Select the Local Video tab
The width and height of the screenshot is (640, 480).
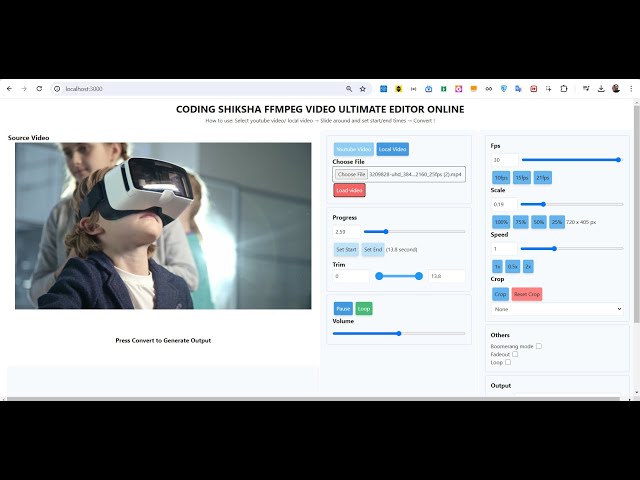point(392,149)
